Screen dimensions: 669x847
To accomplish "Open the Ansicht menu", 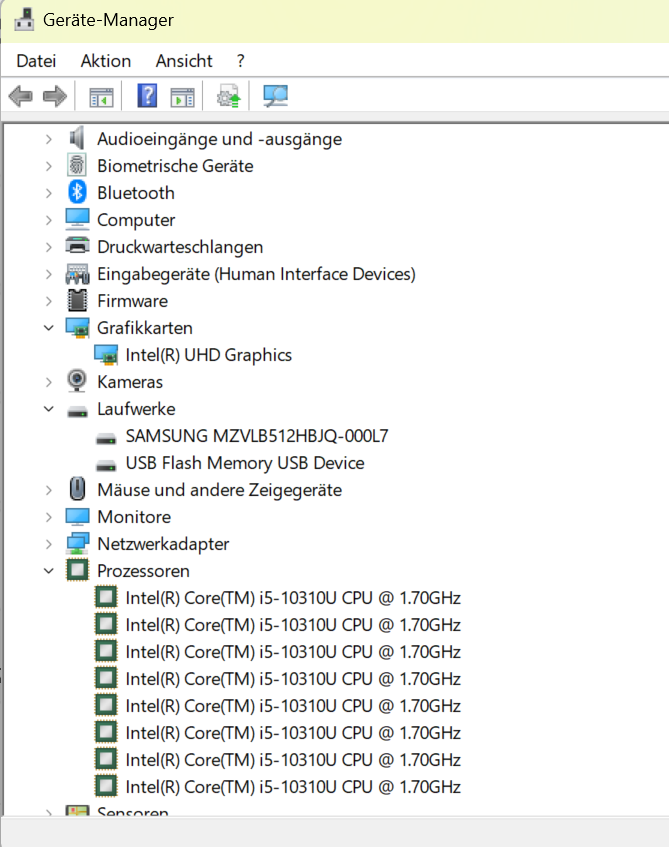I will (x=184, y=61).
